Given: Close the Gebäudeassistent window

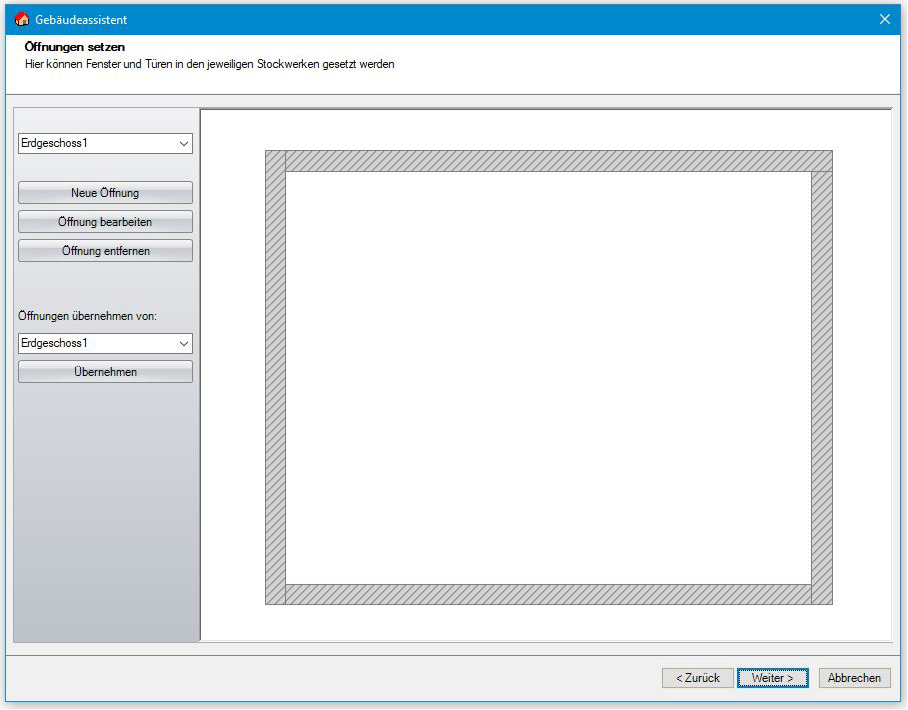Looking at the screenshot, I should [884, 19].
